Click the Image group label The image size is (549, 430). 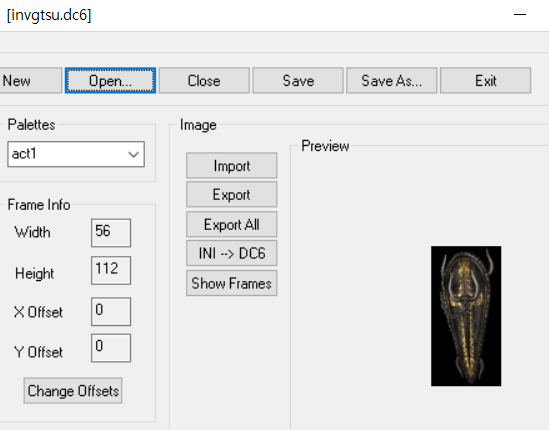198,125
